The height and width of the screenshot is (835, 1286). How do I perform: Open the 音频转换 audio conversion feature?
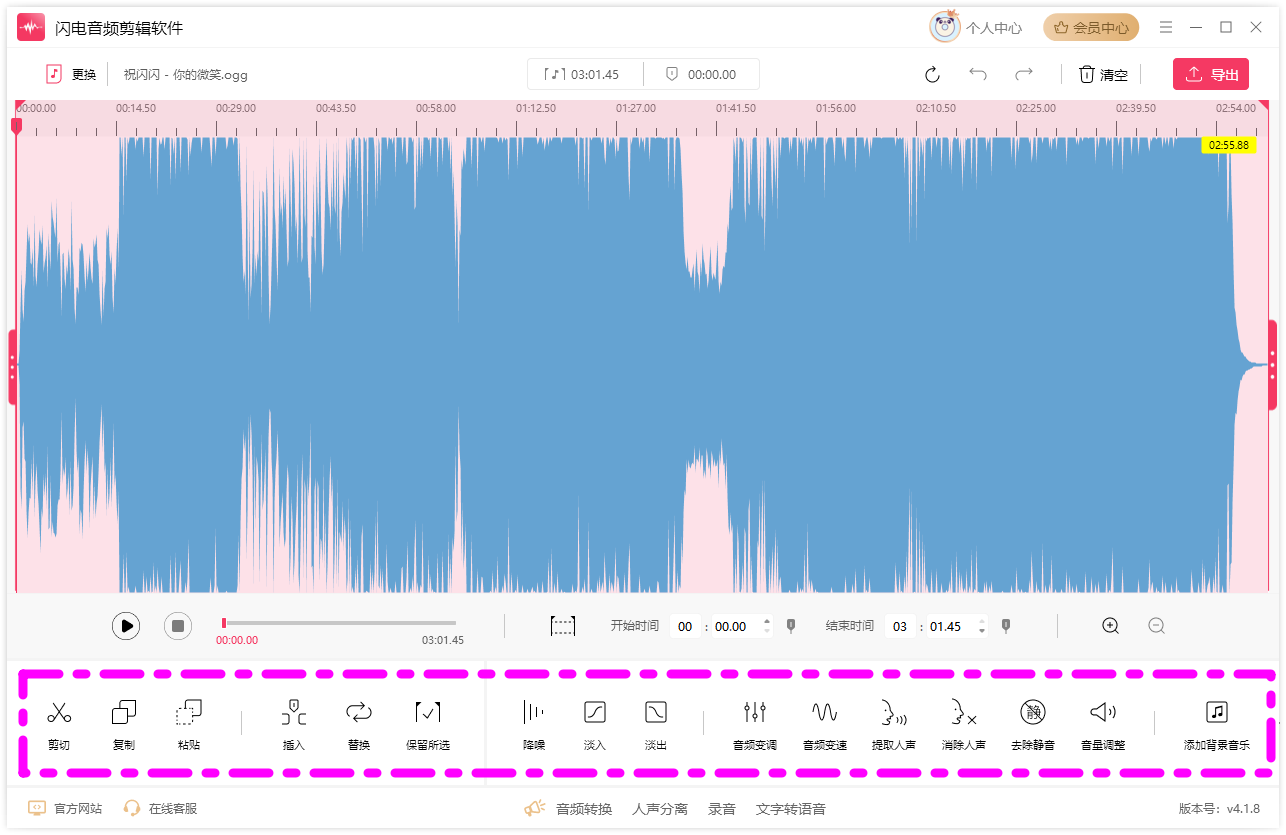tap(584, 809)
